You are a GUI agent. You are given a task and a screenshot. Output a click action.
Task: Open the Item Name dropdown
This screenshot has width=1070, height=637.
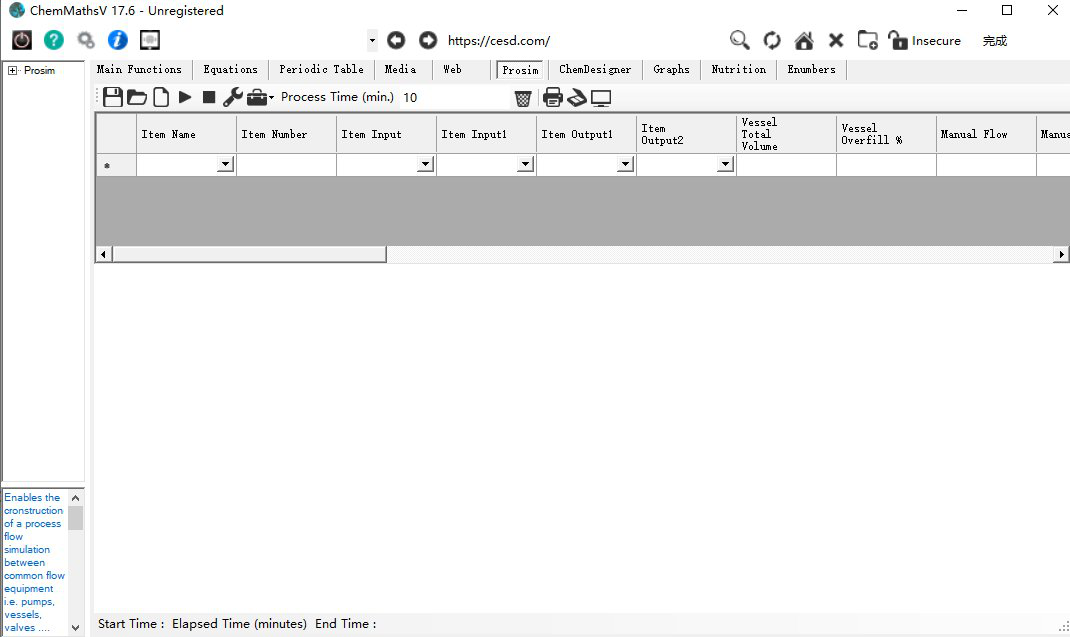(x=226, y=165)
